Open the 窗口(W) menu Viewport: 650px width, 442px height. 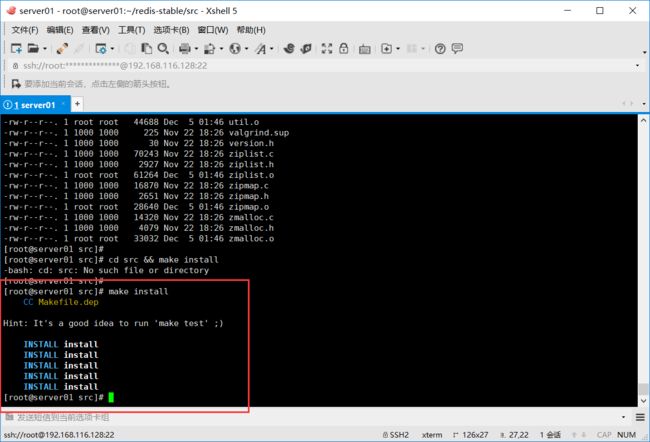click(x=213, y=30)
